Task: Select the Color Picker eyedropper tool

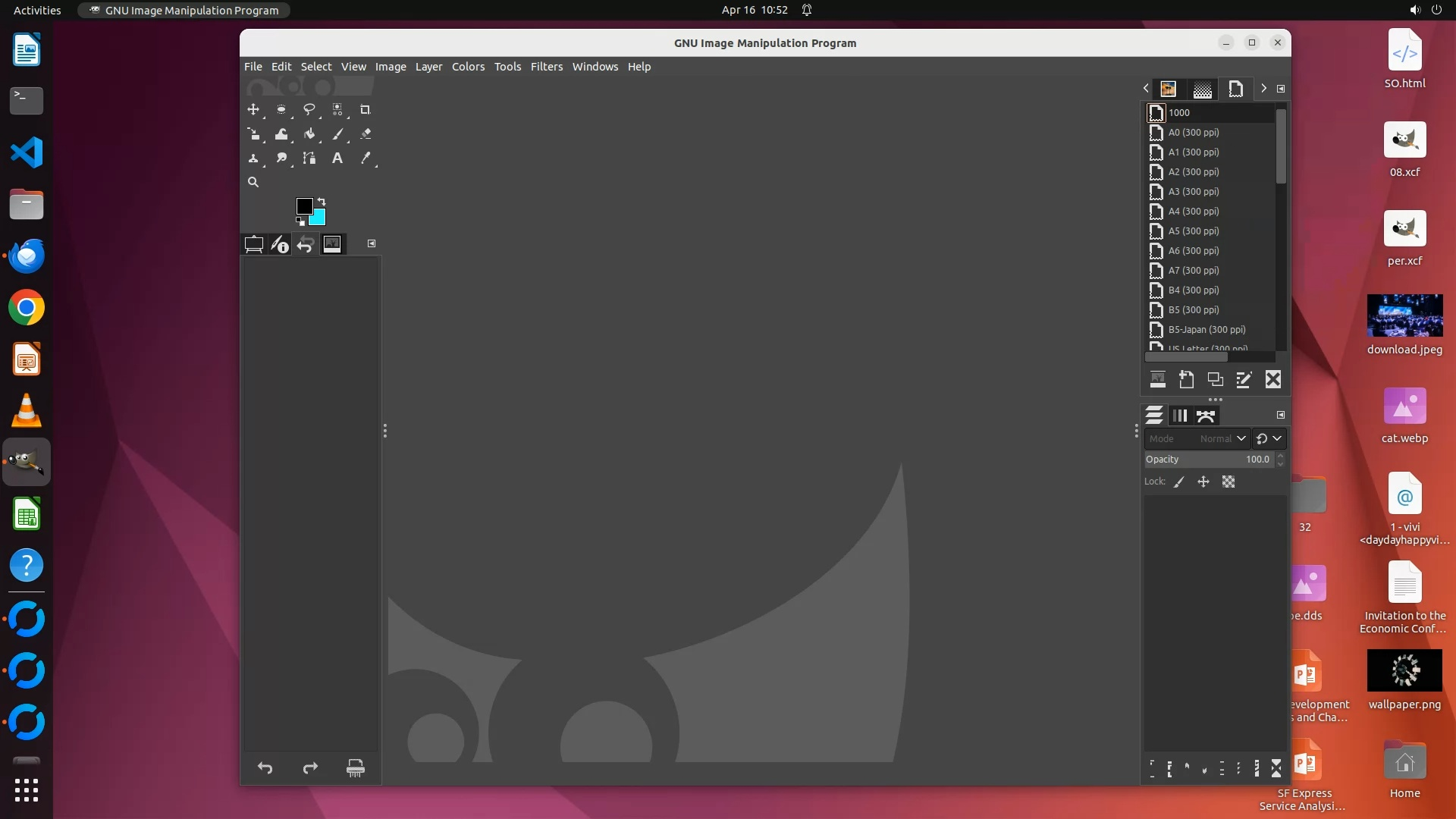Action: click(x=366, y=158)
